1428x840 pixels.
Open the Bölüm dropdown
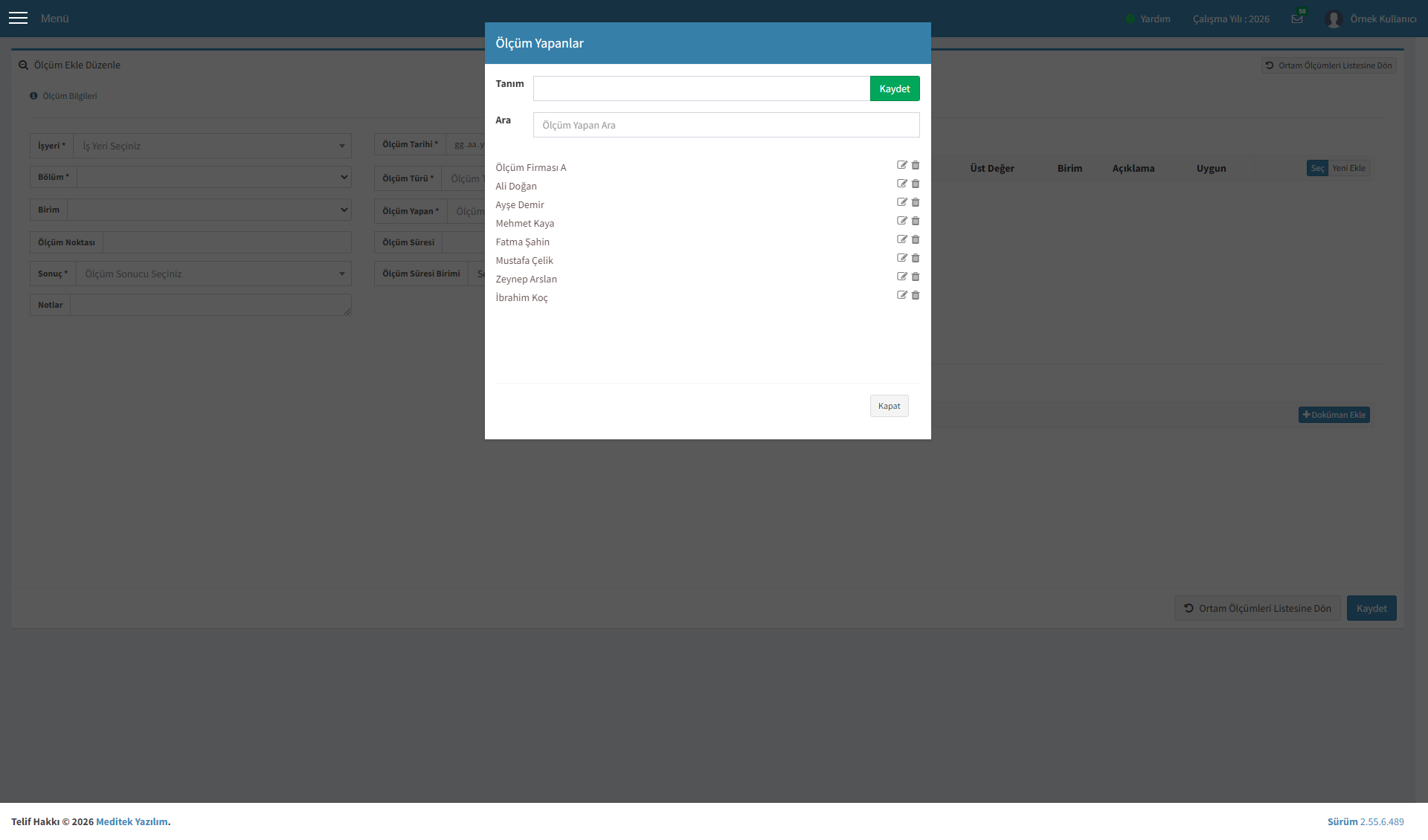click(x=213, y=177)
